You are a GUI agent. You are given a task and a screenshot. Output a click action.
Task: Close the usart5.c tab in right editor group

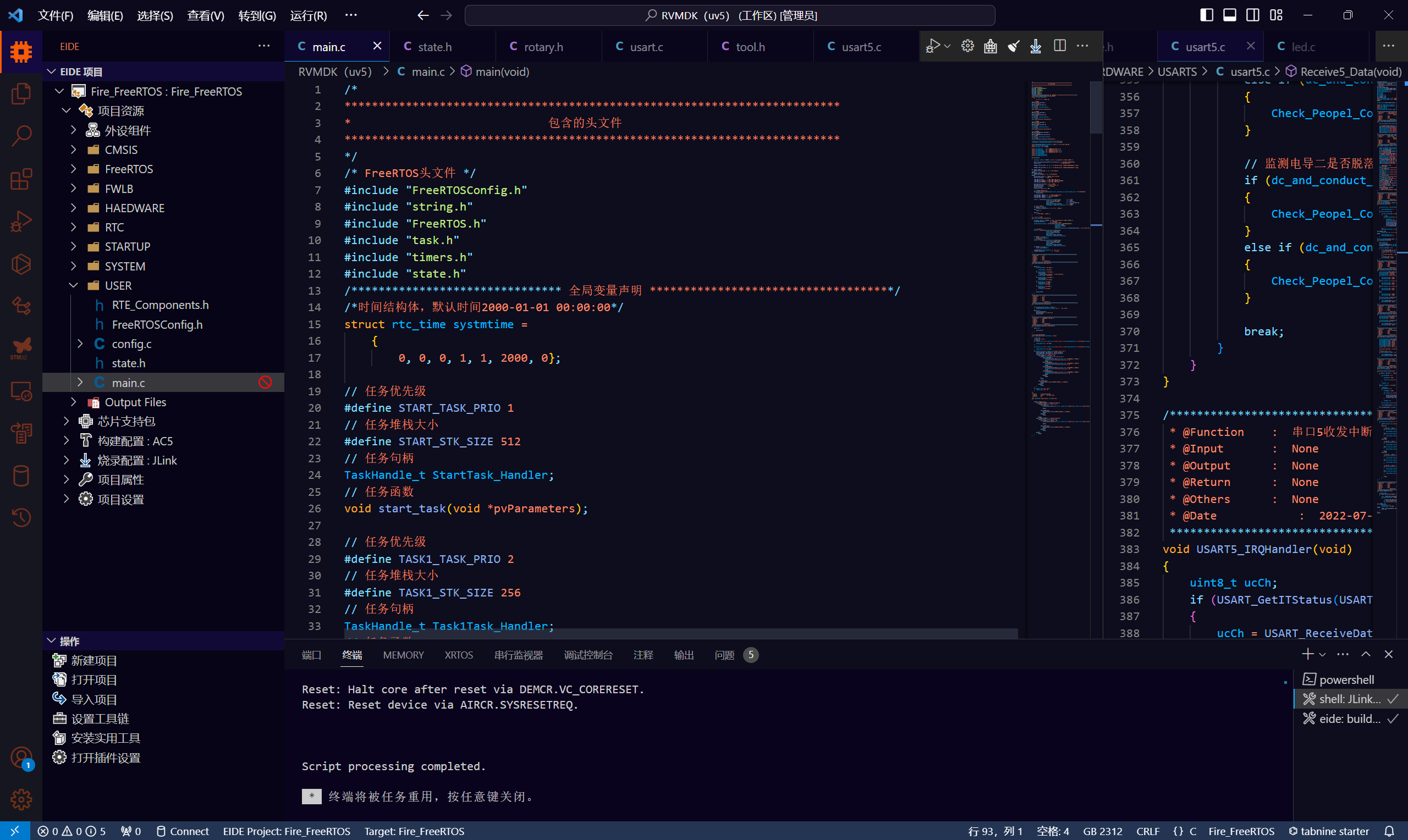coord(1251,46)
